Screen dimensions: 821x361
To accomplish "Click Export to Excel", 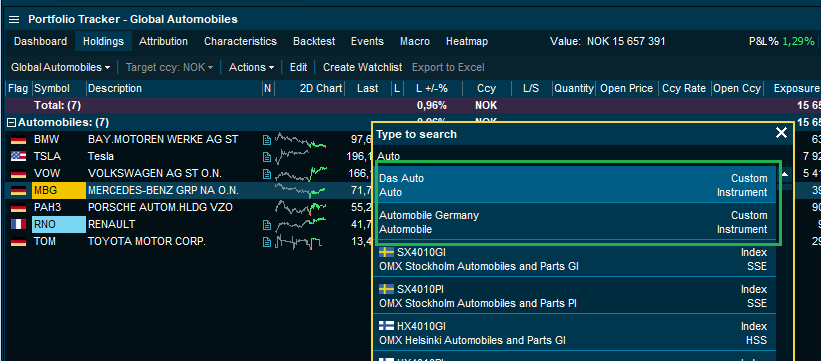I will (448, 67).
